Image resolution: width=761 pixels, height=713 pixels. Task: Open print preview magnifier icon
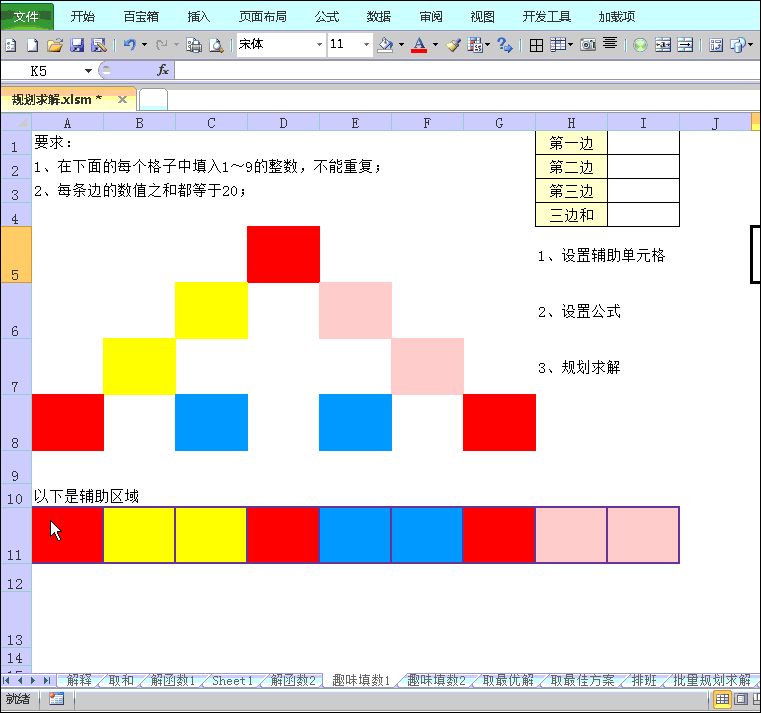pos(216,45)
